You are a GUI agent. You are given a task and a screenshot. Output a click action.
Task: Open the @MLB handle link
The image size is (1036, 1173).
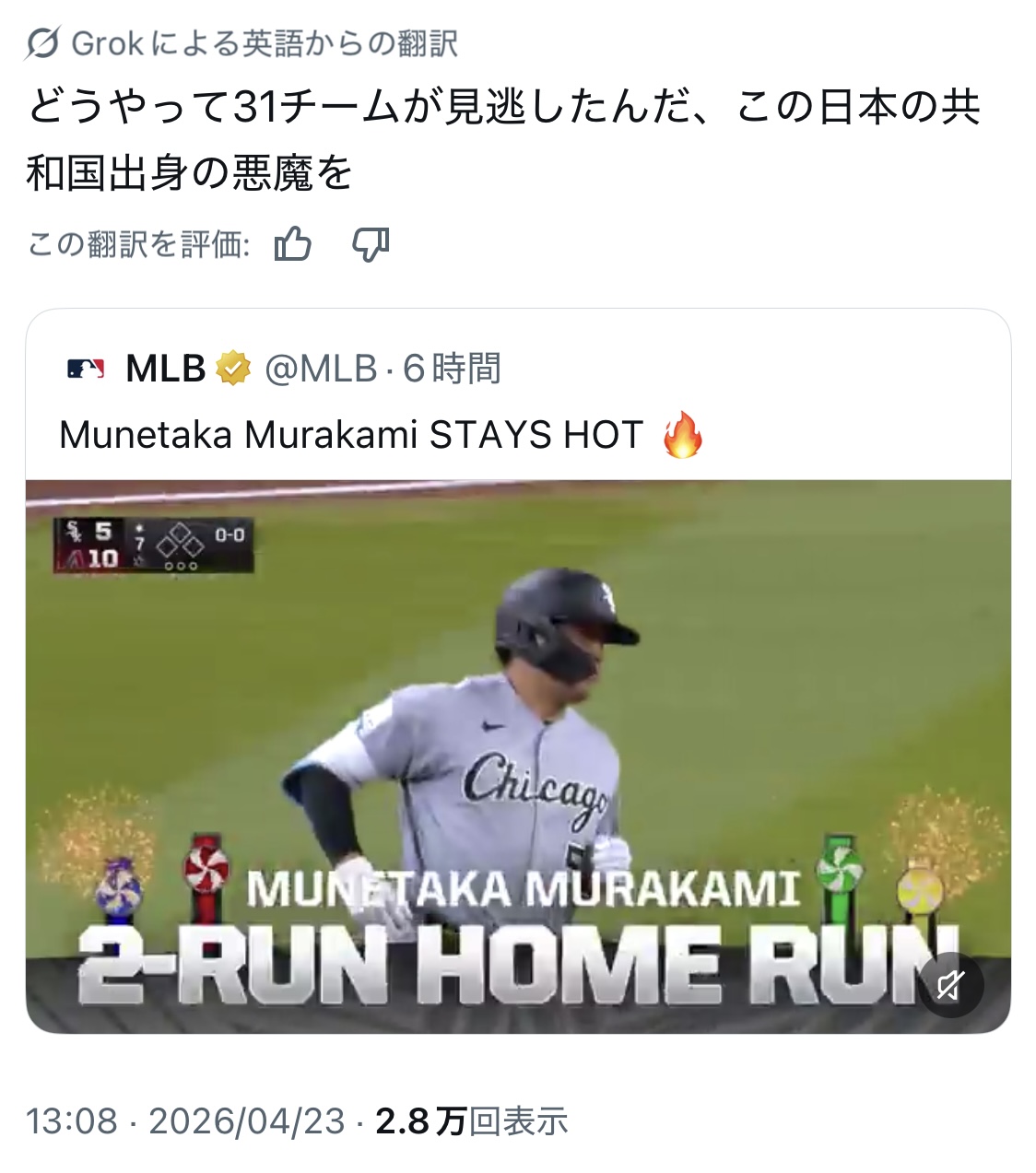point(321,369)
